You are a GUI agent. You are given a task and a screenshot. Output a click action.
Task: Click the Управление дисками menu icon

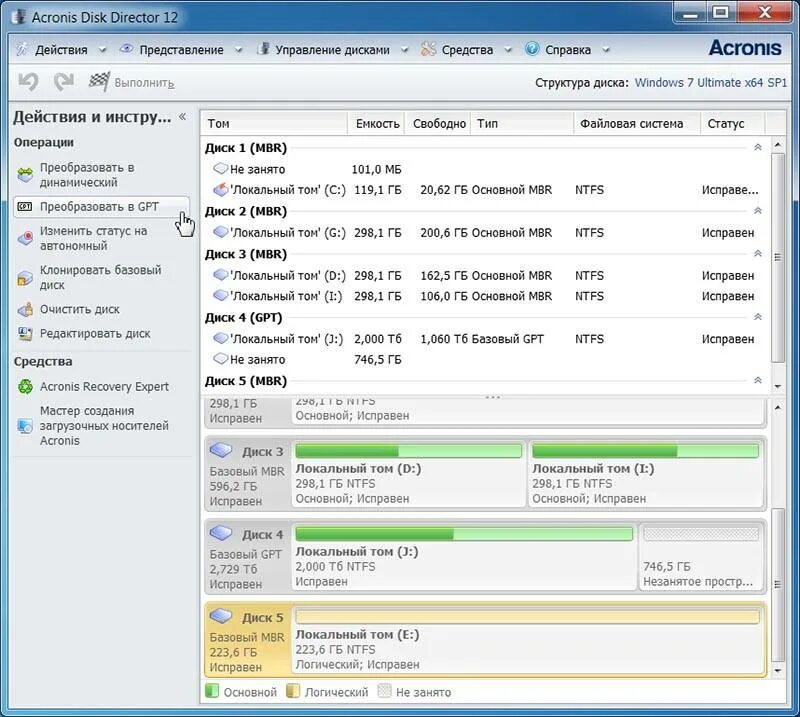pyautogui.click(x=263, y=49)
